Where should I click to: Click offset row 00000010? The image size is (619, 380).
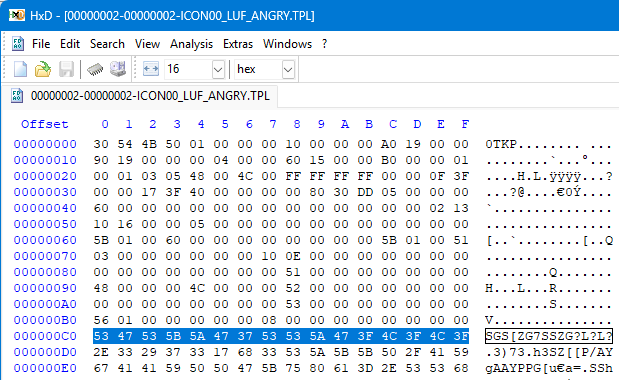[x=45, y=160]
